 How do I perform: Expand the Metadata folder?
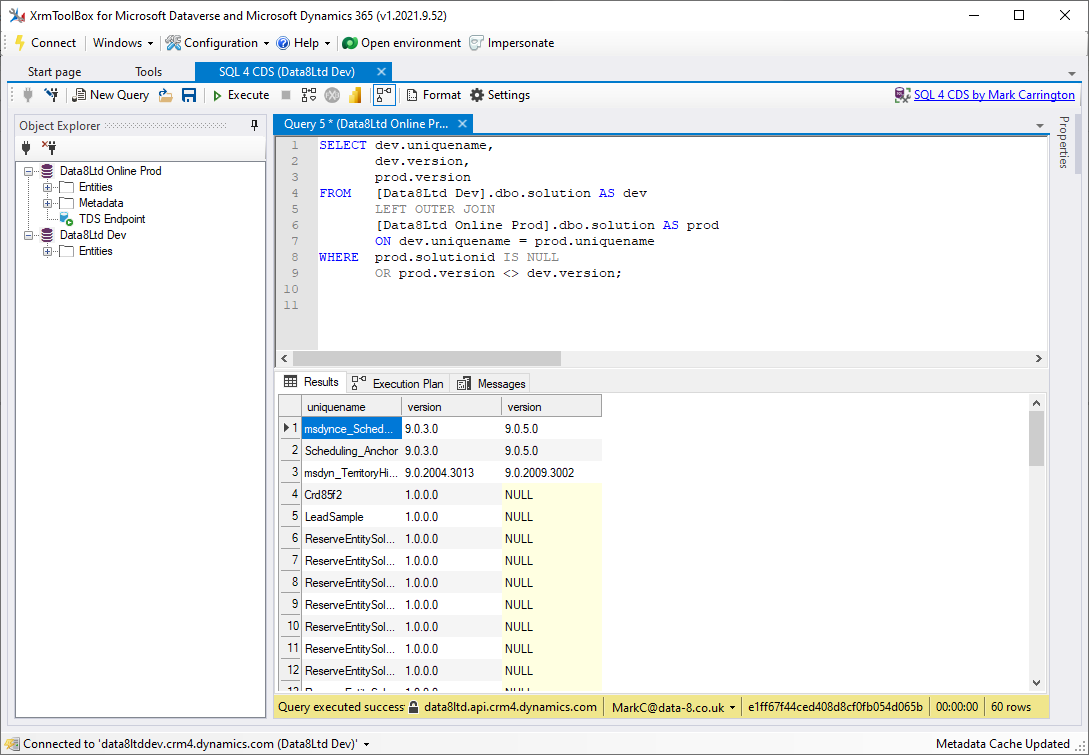(46, 202)
